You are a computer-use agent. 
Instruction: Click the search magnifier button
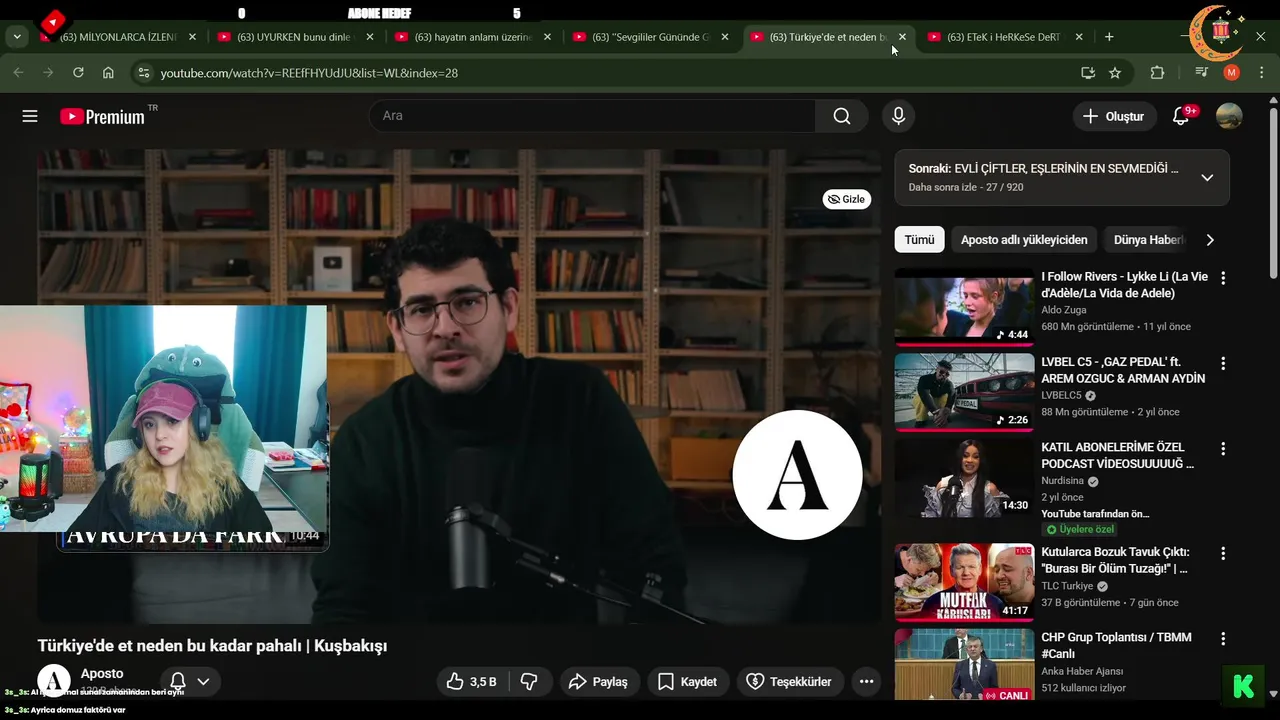click(x=842, y=116)
